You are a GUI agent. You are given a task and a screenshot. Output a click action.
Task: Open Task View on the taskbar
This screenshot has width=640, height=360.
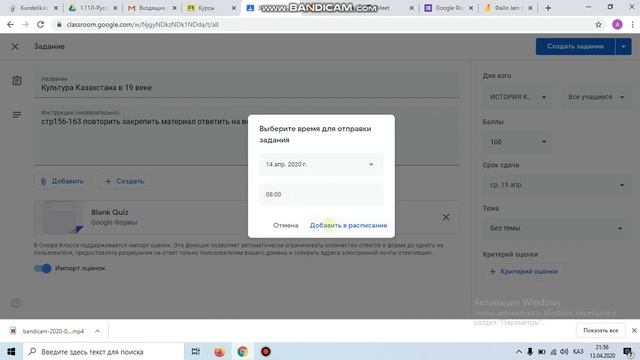196,351
